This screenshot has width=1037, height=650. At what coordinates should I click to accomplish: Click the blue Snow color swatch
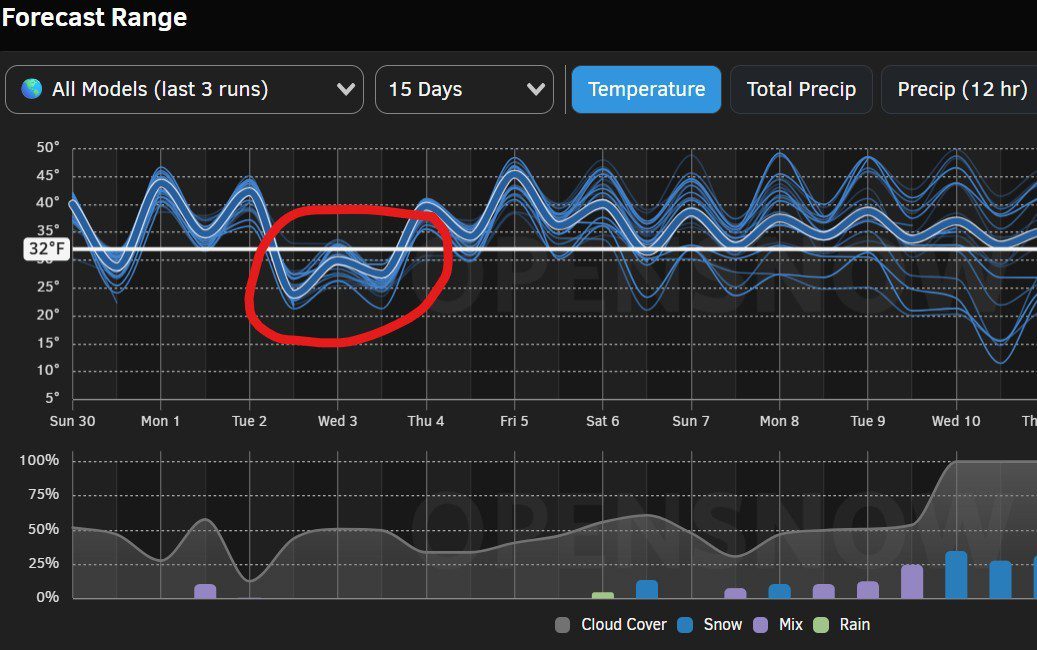click(x=685, y=625)
